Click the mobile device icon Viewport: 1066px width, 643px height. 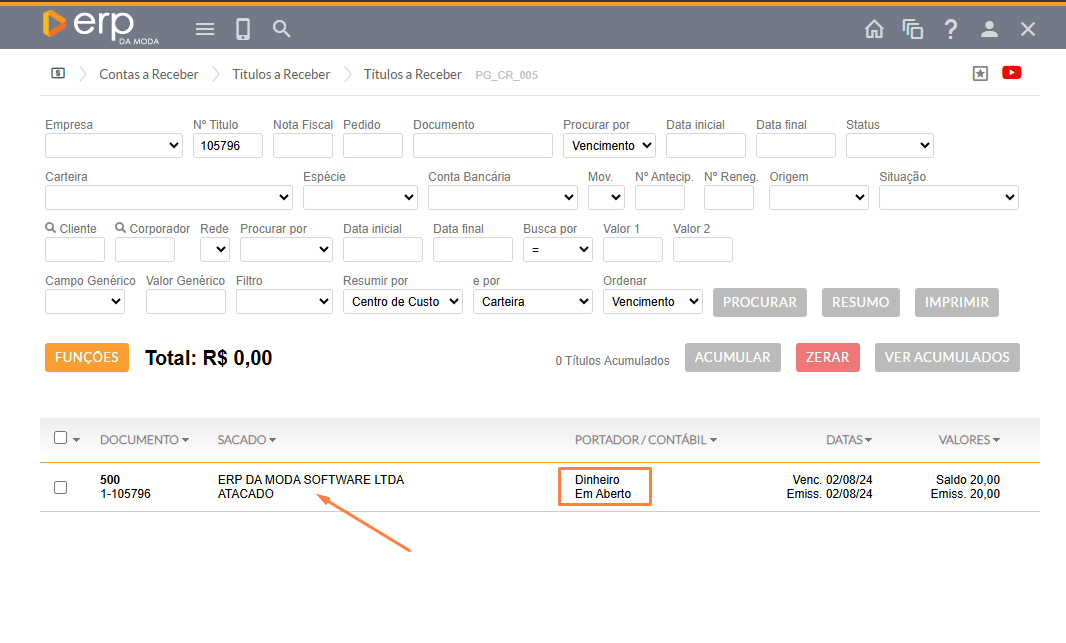coord(243,29)
